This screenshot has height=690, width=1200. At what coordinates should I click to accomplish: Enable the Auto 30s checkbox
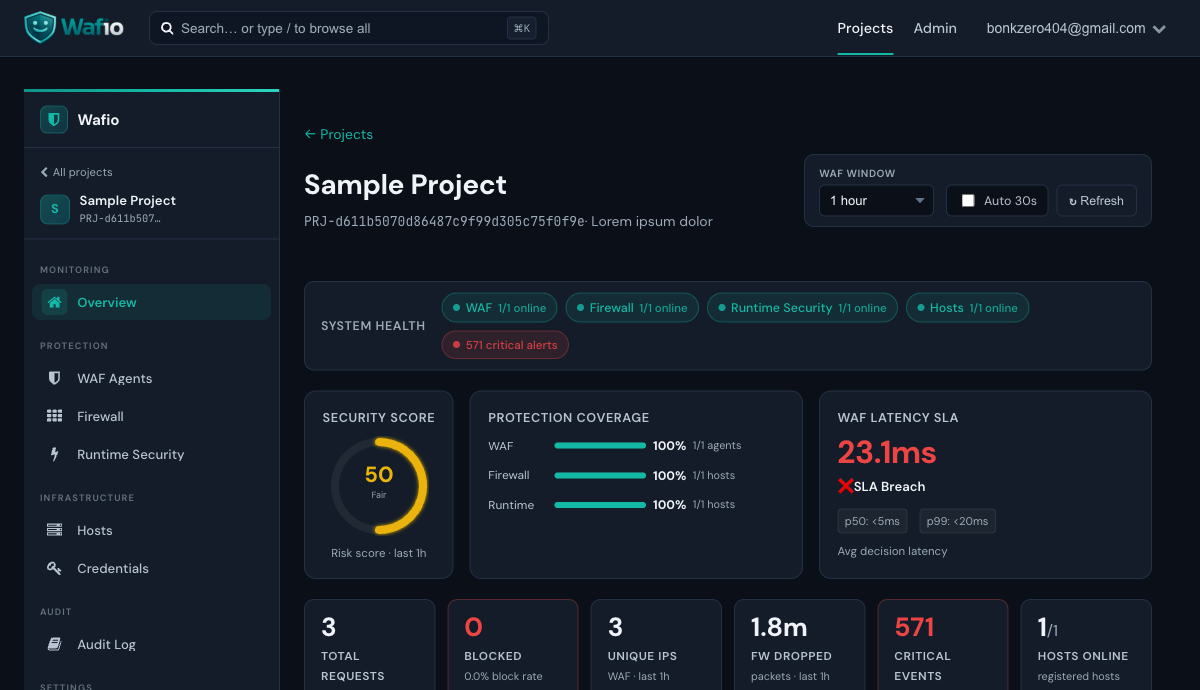pos(968,201)
